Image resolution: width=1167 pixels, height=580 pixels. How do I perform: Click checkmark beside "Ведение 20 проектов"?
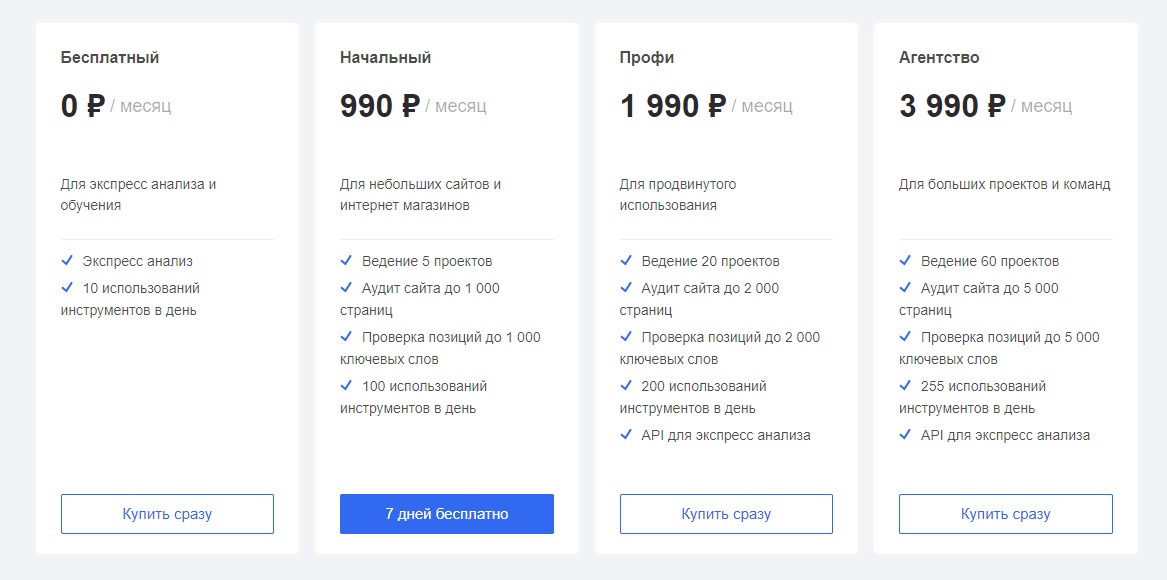click(626, 260)
